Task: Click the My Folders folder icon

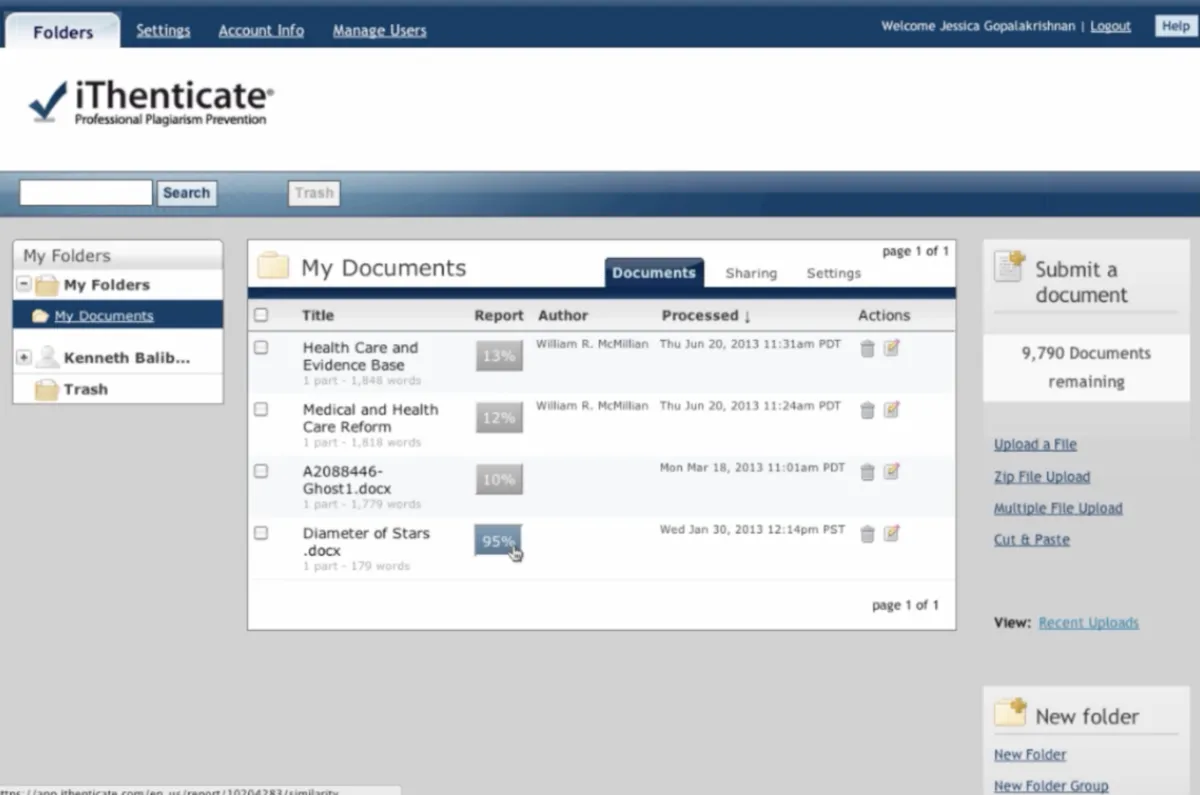Action: coord(47,285)
